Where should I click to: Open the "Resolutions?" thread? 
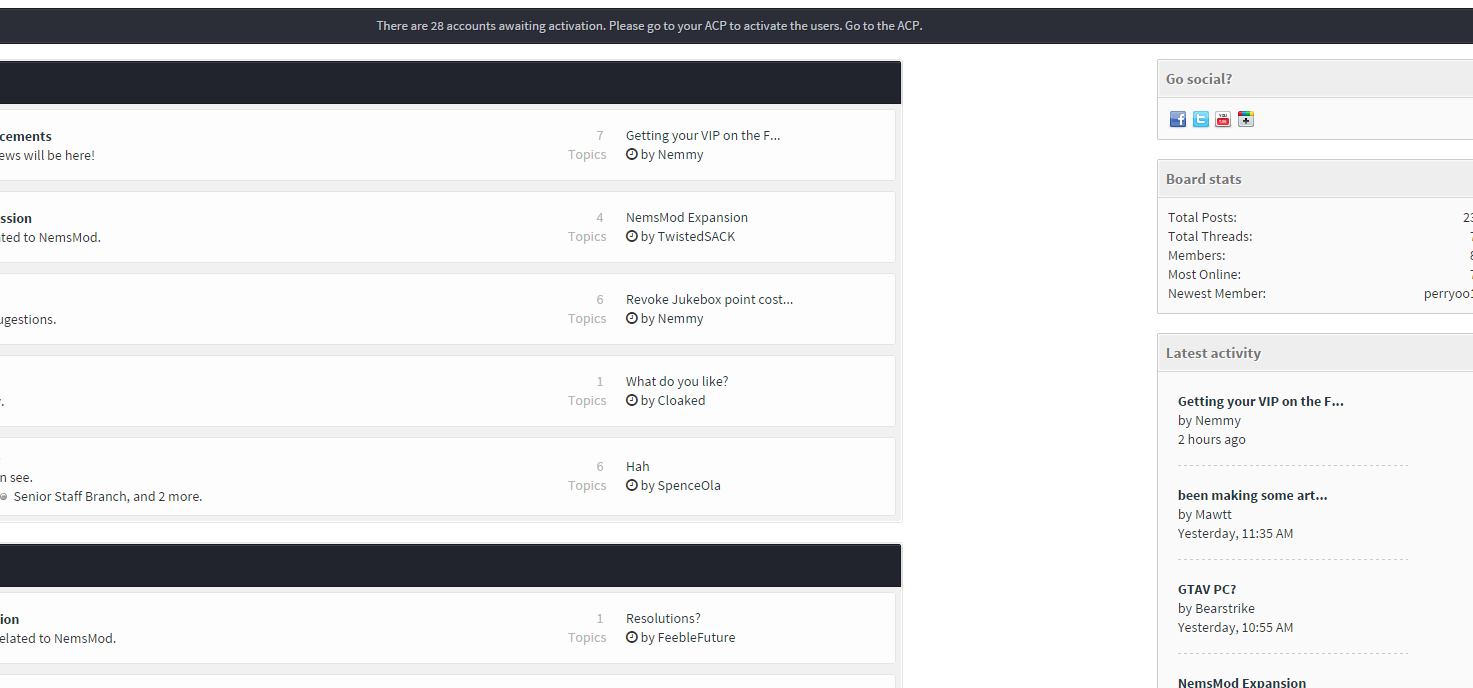(663, 618)
